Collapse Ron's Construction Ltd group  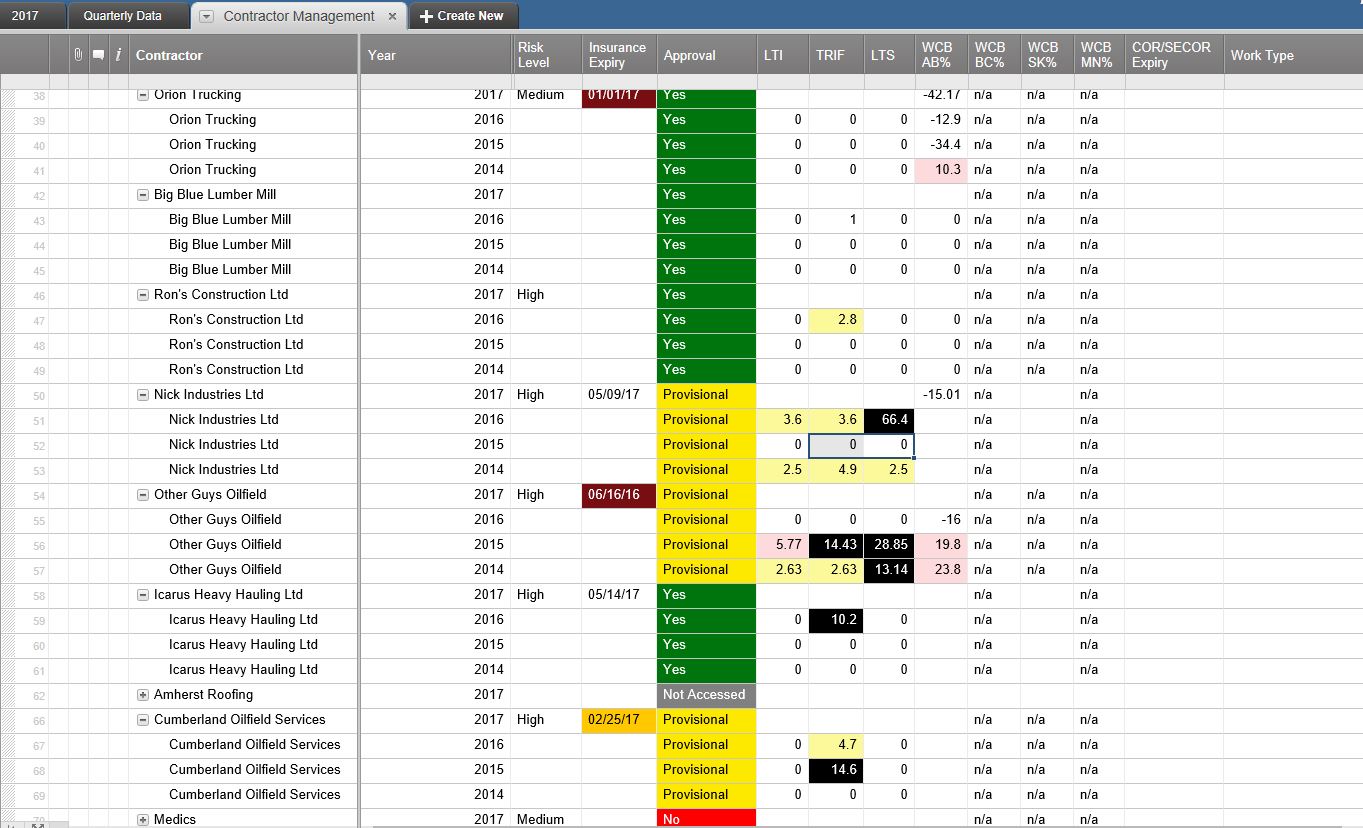click(143, 295)
